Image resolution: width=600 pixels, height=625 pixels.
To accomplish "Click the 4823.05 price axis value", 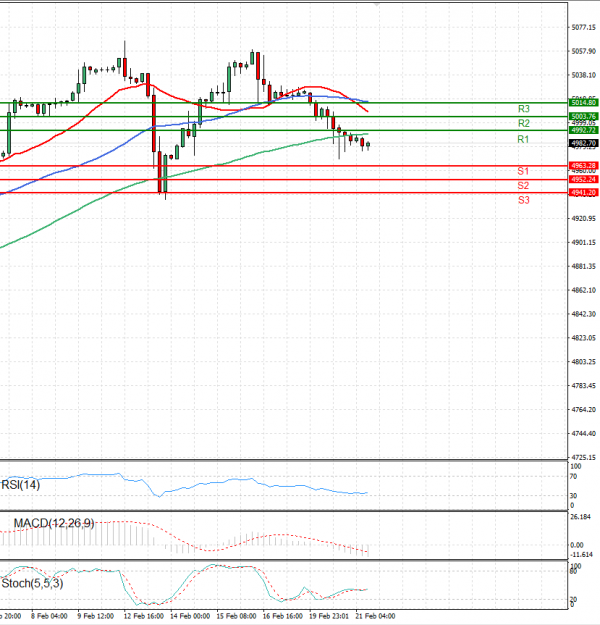I will pos(584,338).
